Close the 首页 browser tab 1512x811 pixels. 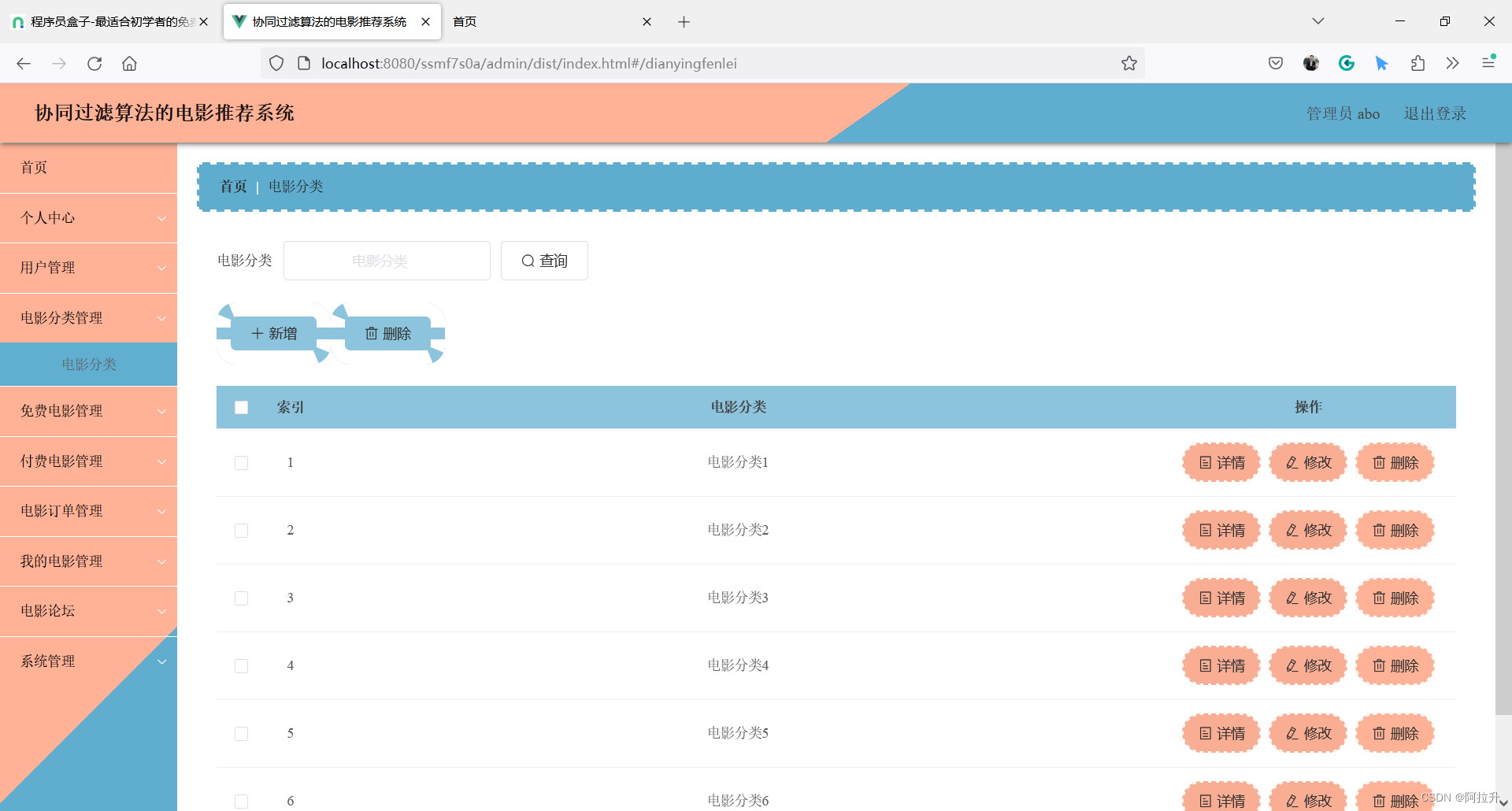(x=647, y=22)
